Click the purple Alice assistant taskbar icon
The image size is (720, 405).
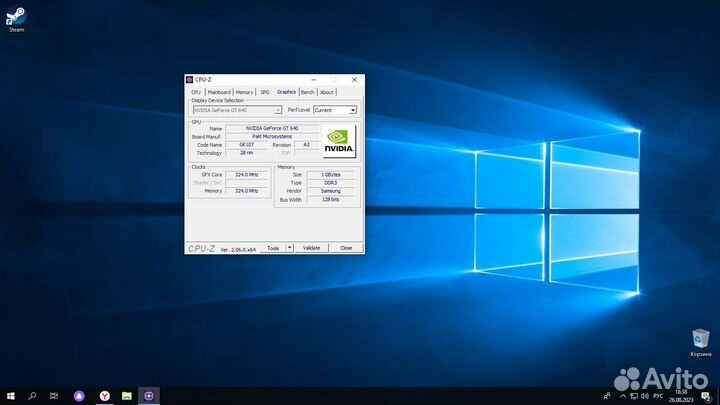(x=79, y=396)
